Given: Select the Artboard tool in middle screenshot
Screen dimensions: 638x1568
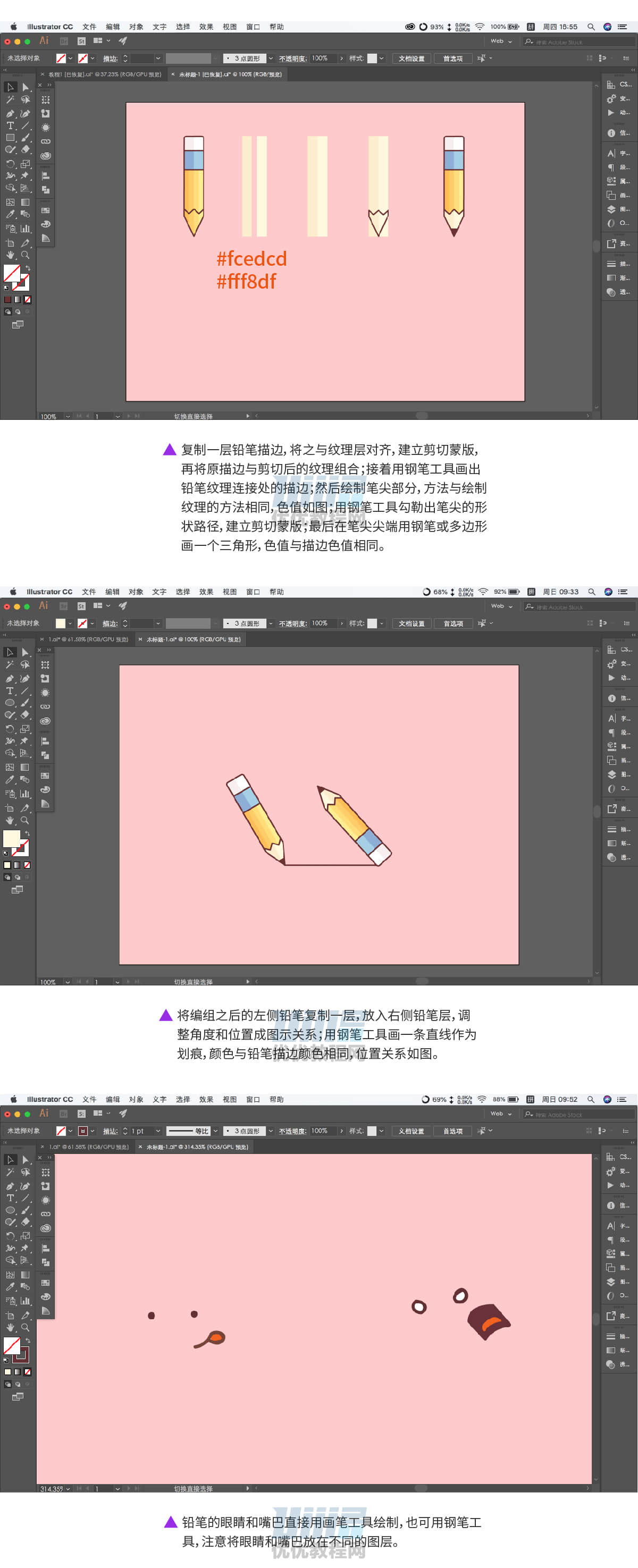Looking at the screenshot, I should [10, 808].
